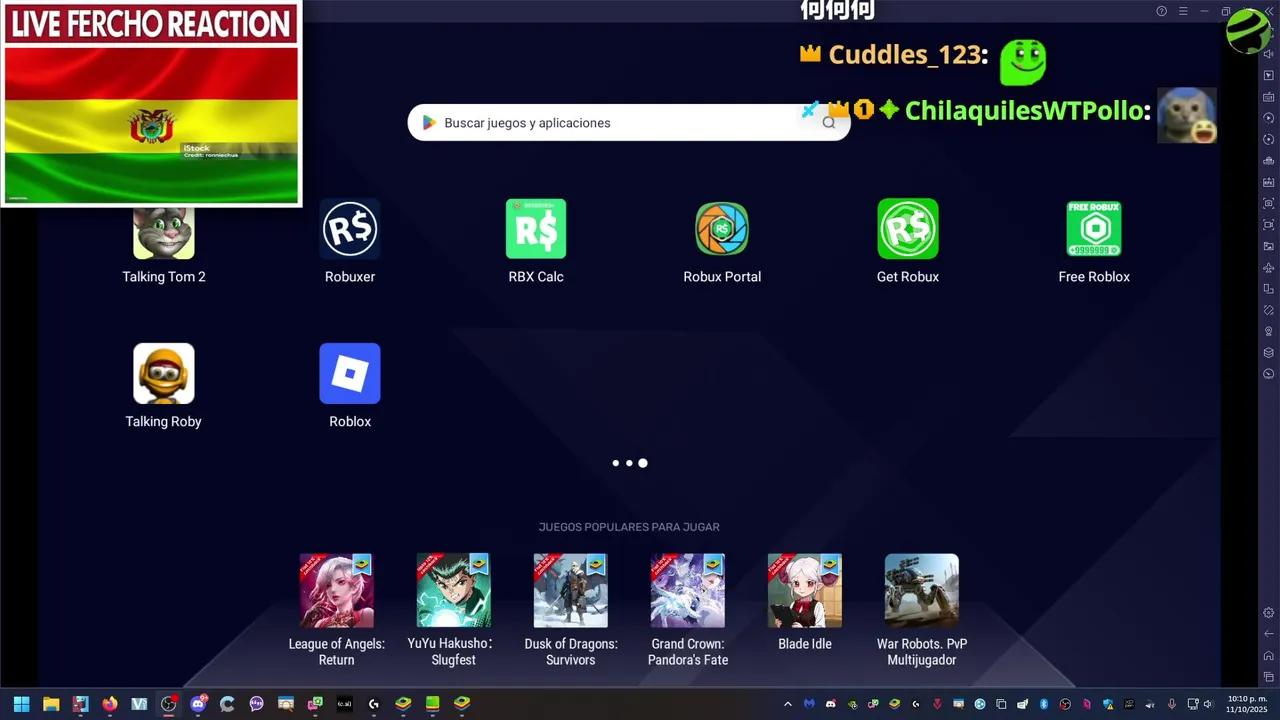Open the BlueStacks help icon in the title bar
Image resolution: width=1280 pixels, height=720 pixels.
tap(1161, 11)
